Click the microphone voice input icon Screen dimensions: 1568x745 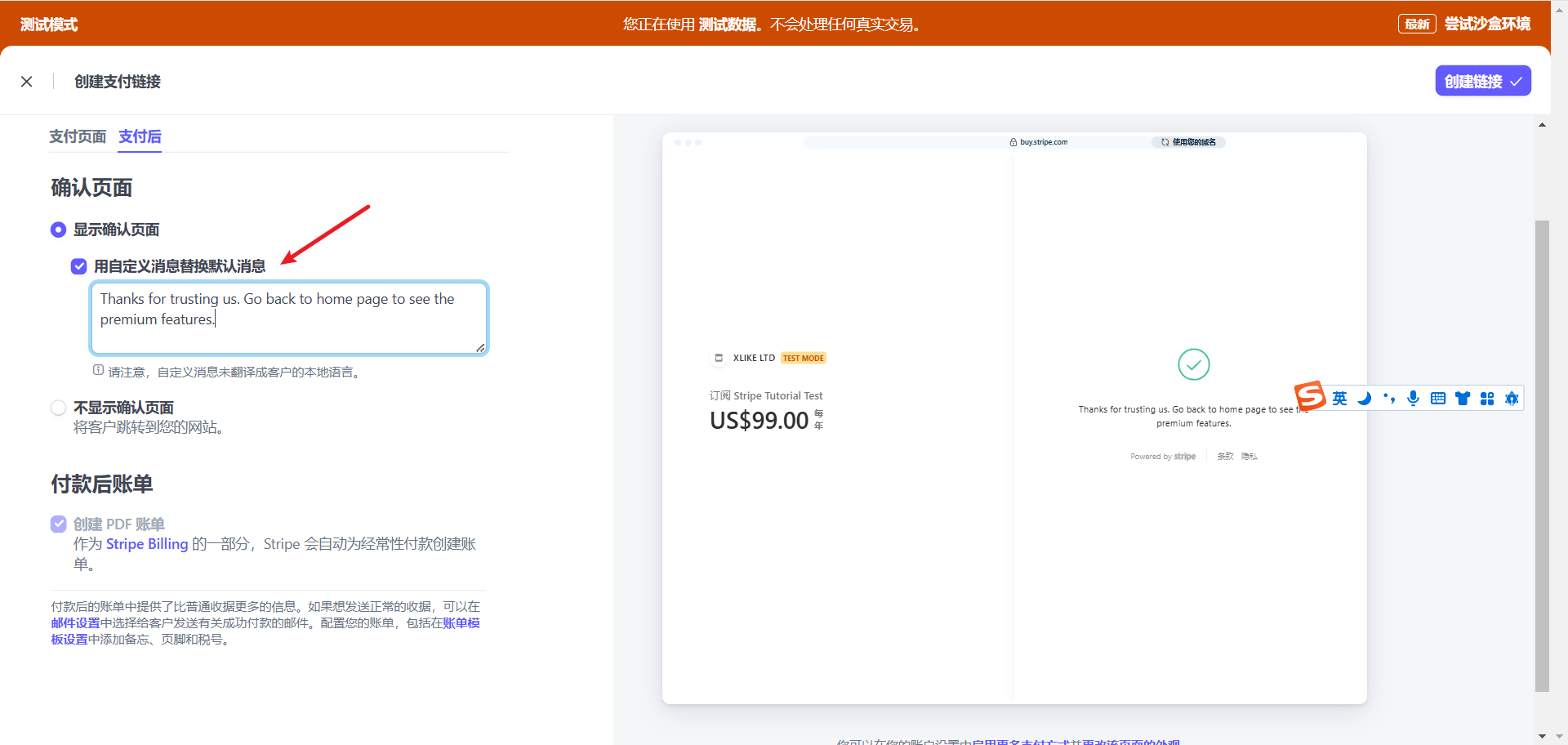[1413, 399]
